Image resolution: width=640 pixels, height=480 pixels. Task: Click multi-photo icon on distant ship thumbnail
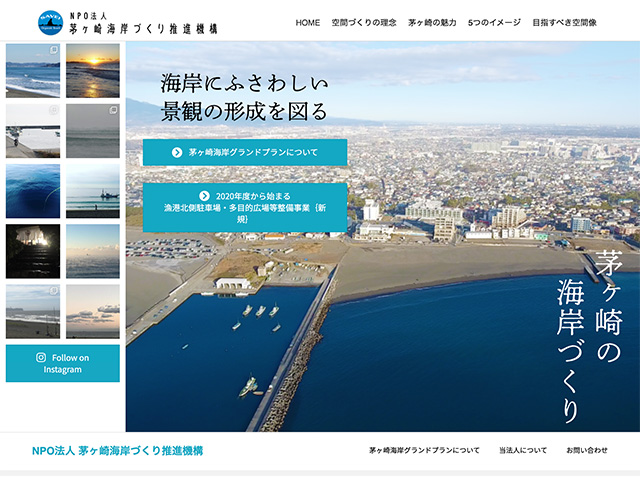[x=53, y=291]
